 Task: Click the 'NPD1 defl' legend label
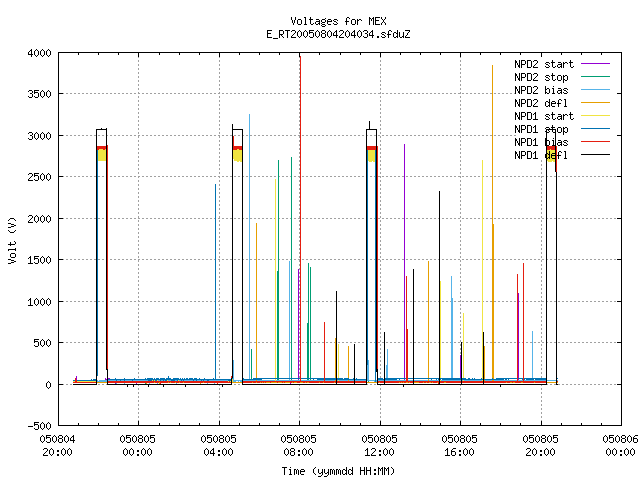[x=541, y=156]
